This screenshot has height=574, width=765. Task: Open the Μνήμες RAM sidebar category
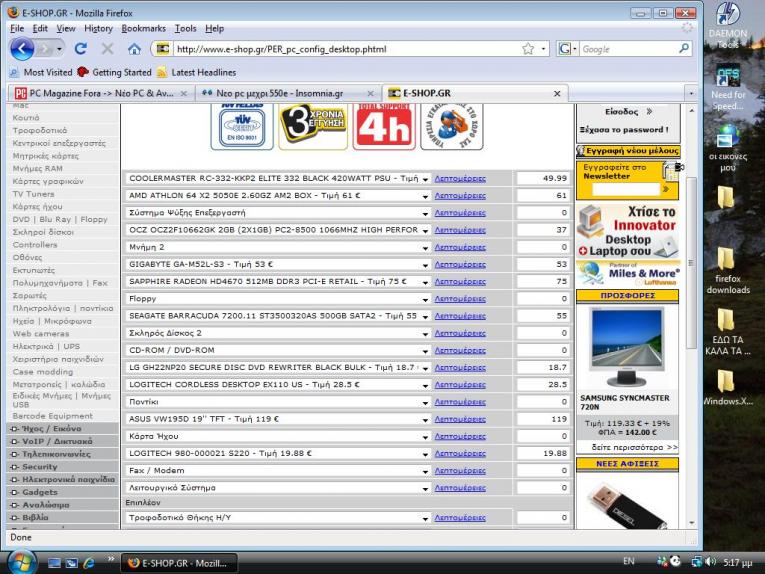point(38,169)
